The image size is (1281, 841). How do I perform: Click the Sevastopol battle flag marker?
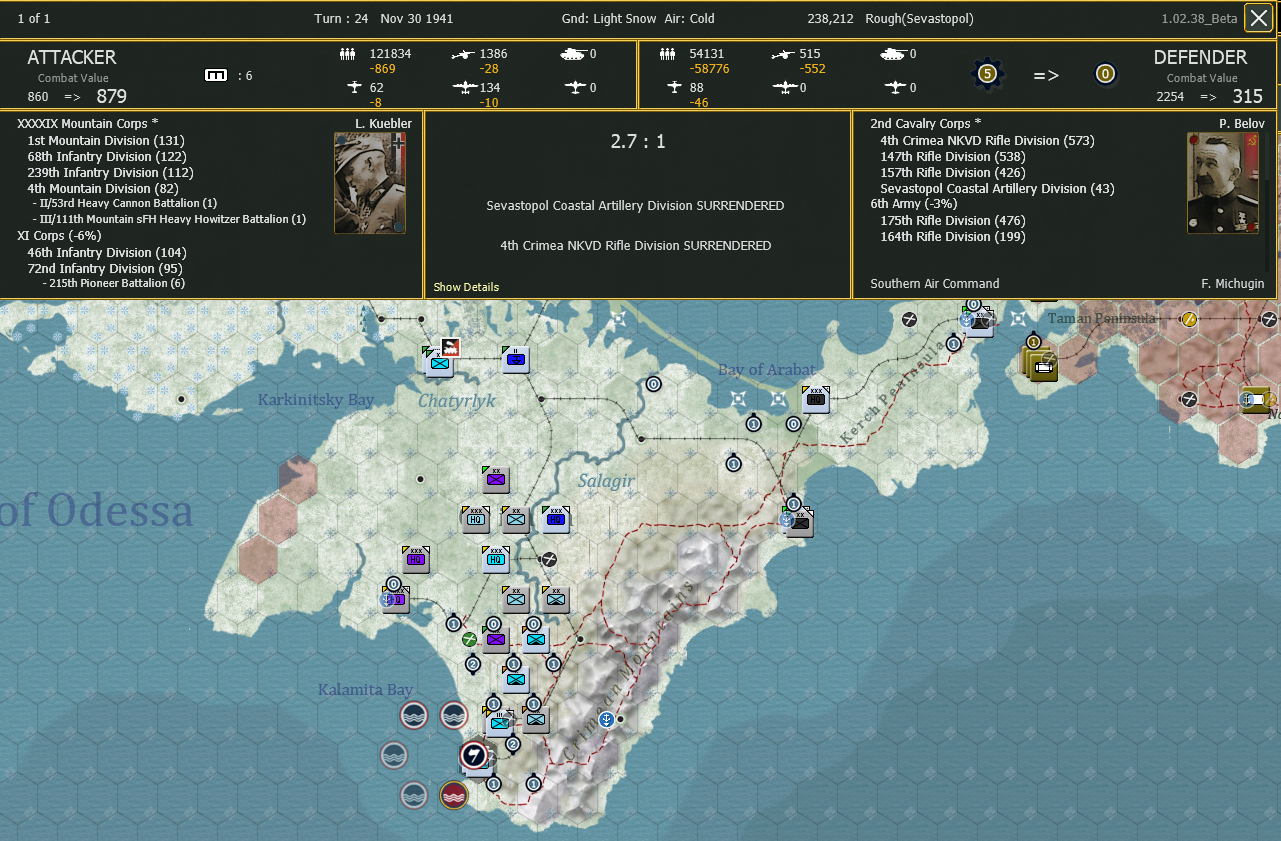475,755
